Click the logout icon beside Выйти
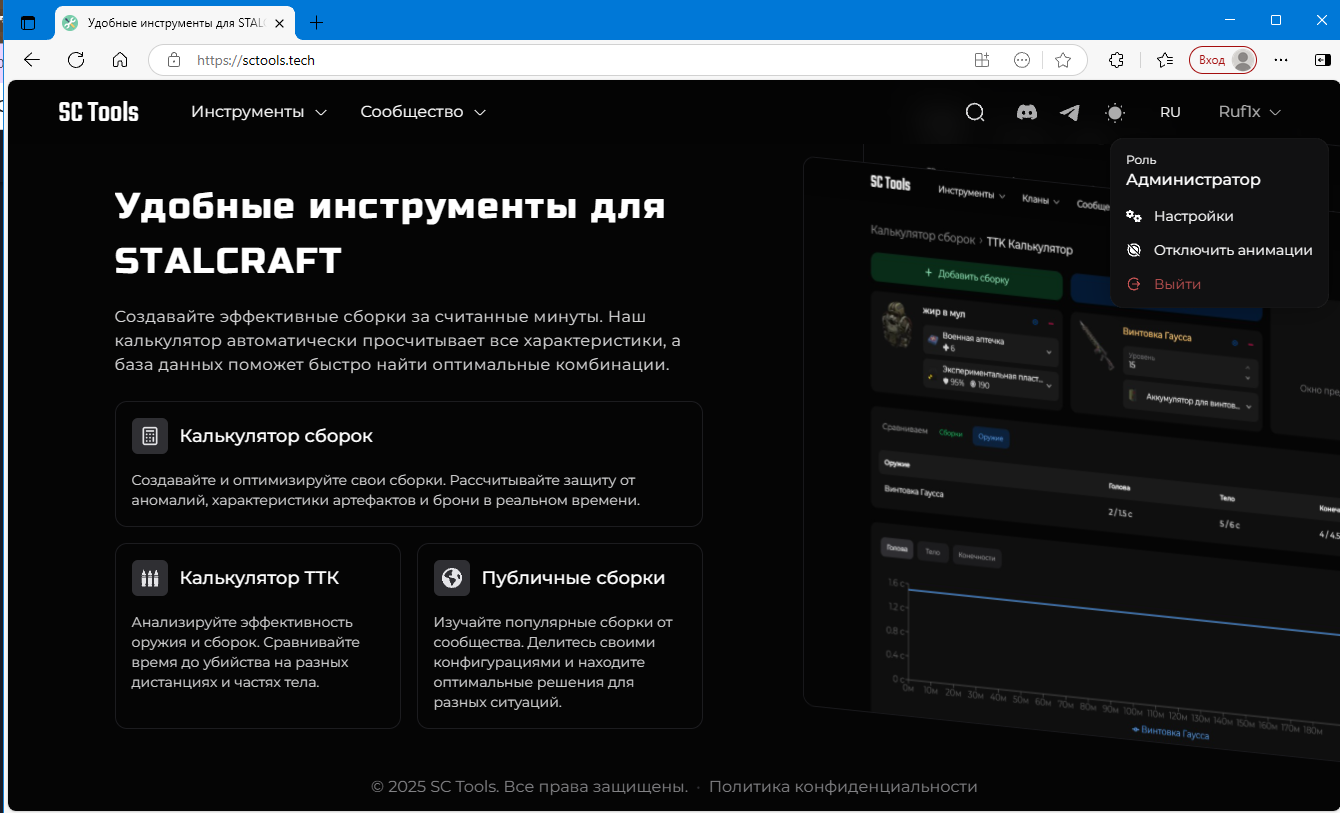 pyautogui.click(x=1134, y=284)
